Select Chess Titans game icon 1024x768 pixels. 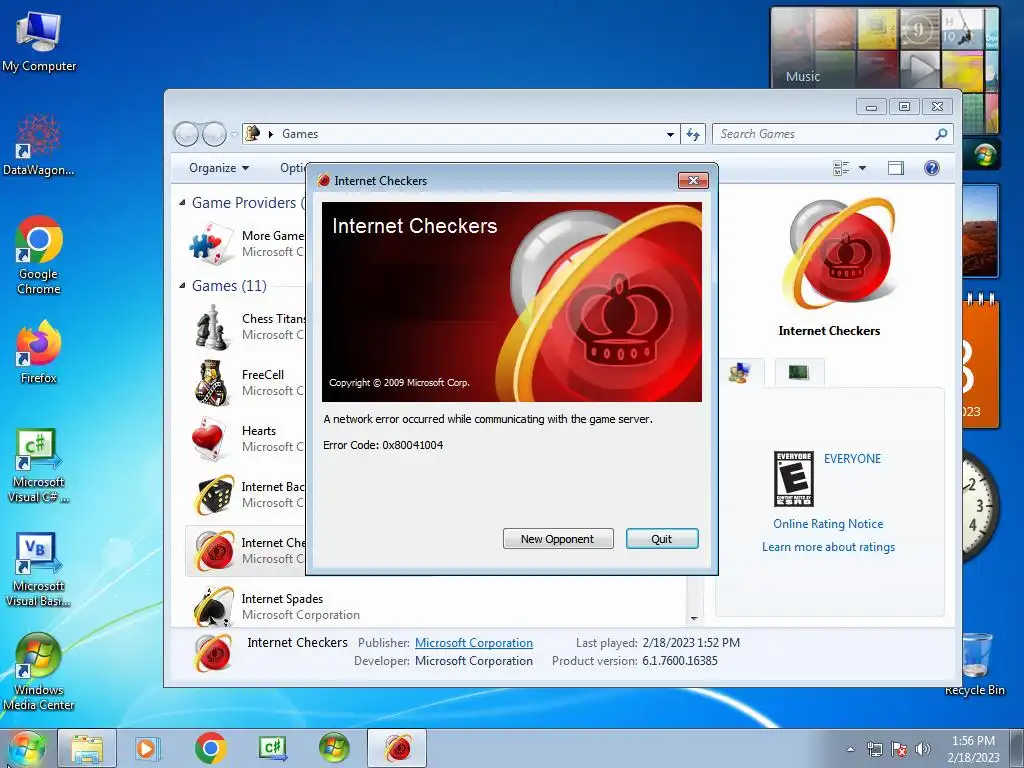point(211,327)
